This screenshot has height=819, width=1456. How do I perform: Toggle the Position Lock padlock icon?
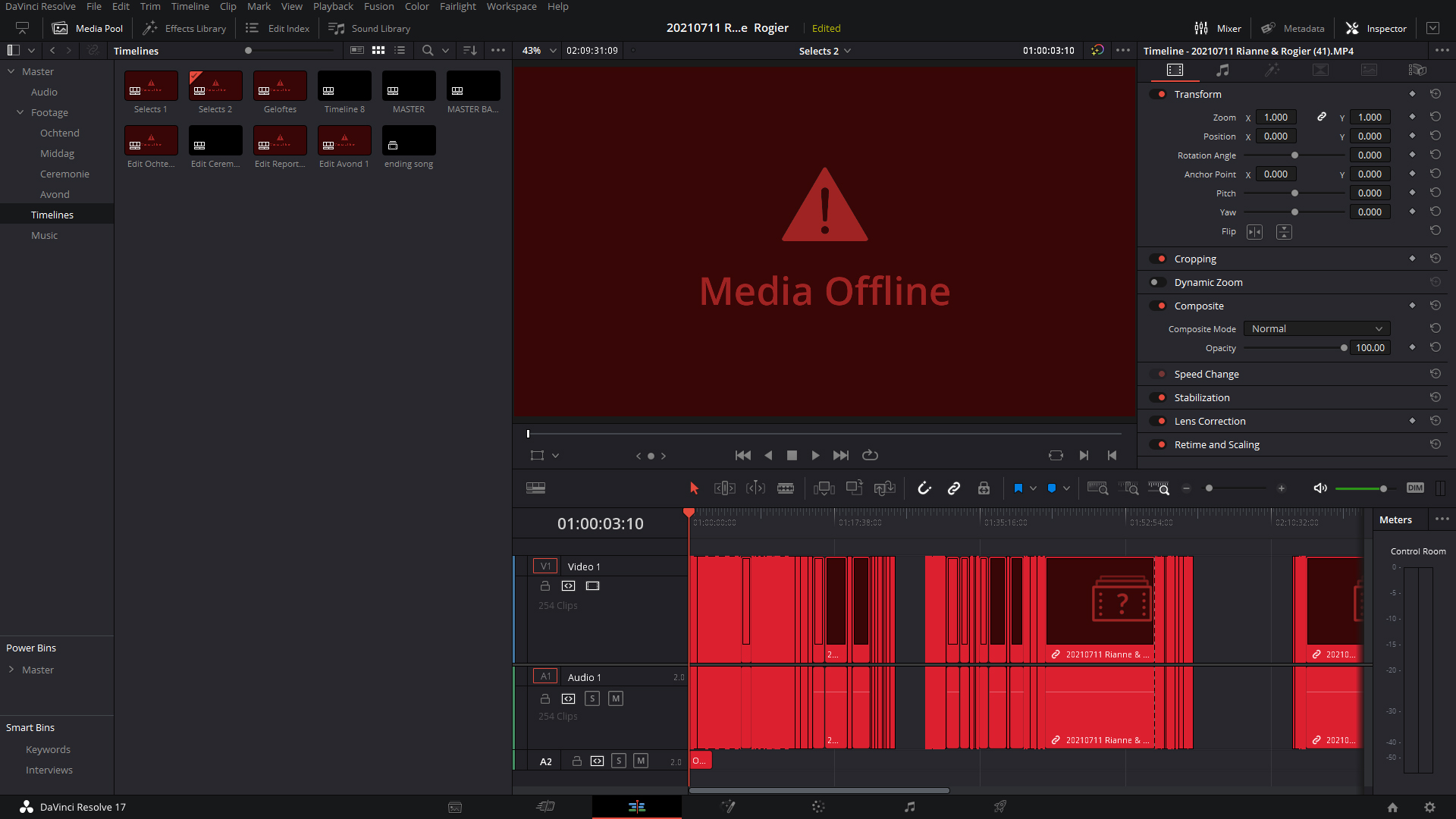[x=984, y=488]
